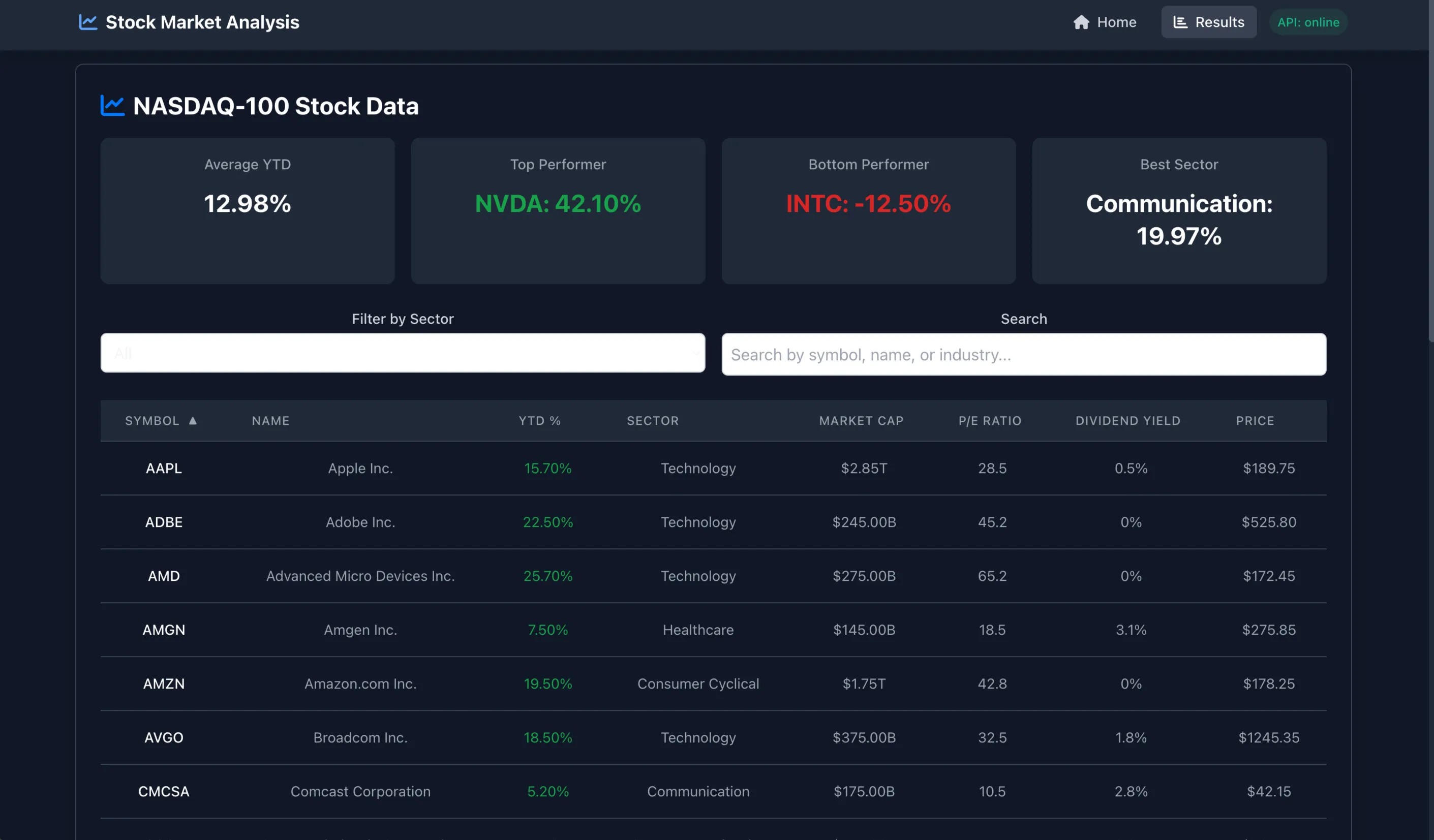Screen dimensions: 1434x840
Task: Click the Stock Market Analysis title link
Action: tap(202, 22)
